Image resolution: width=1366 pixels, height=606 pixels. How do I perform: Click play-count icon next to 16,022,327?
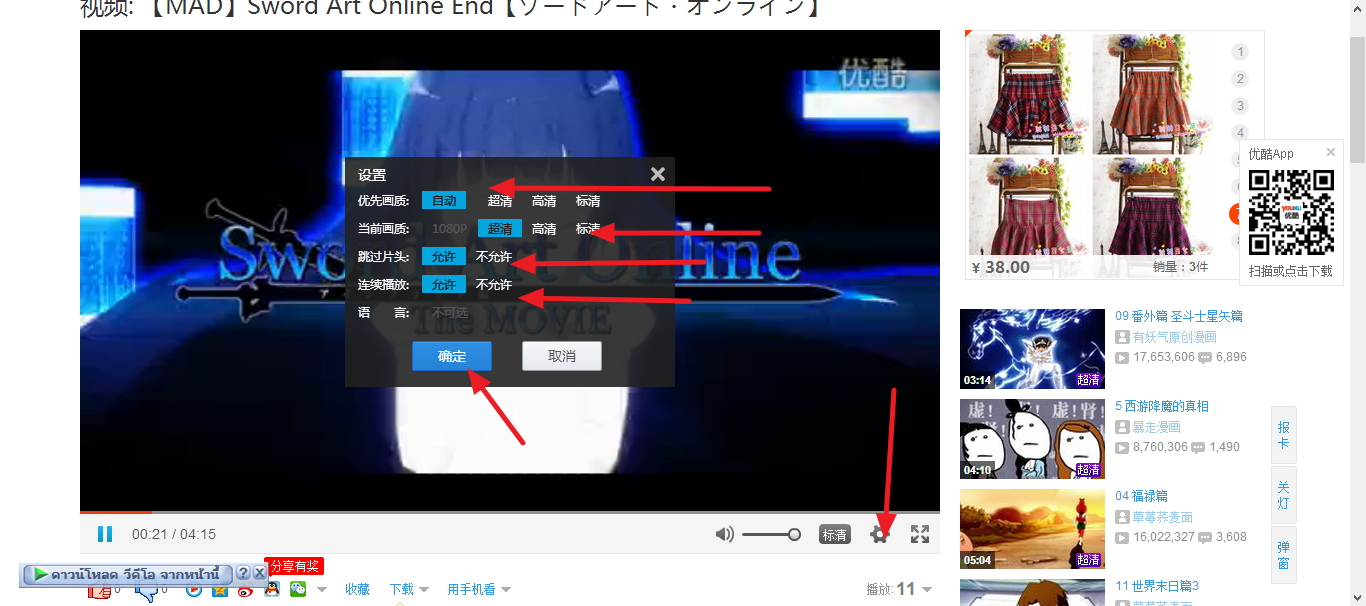pyautogui.click(x=1122, y=537)
